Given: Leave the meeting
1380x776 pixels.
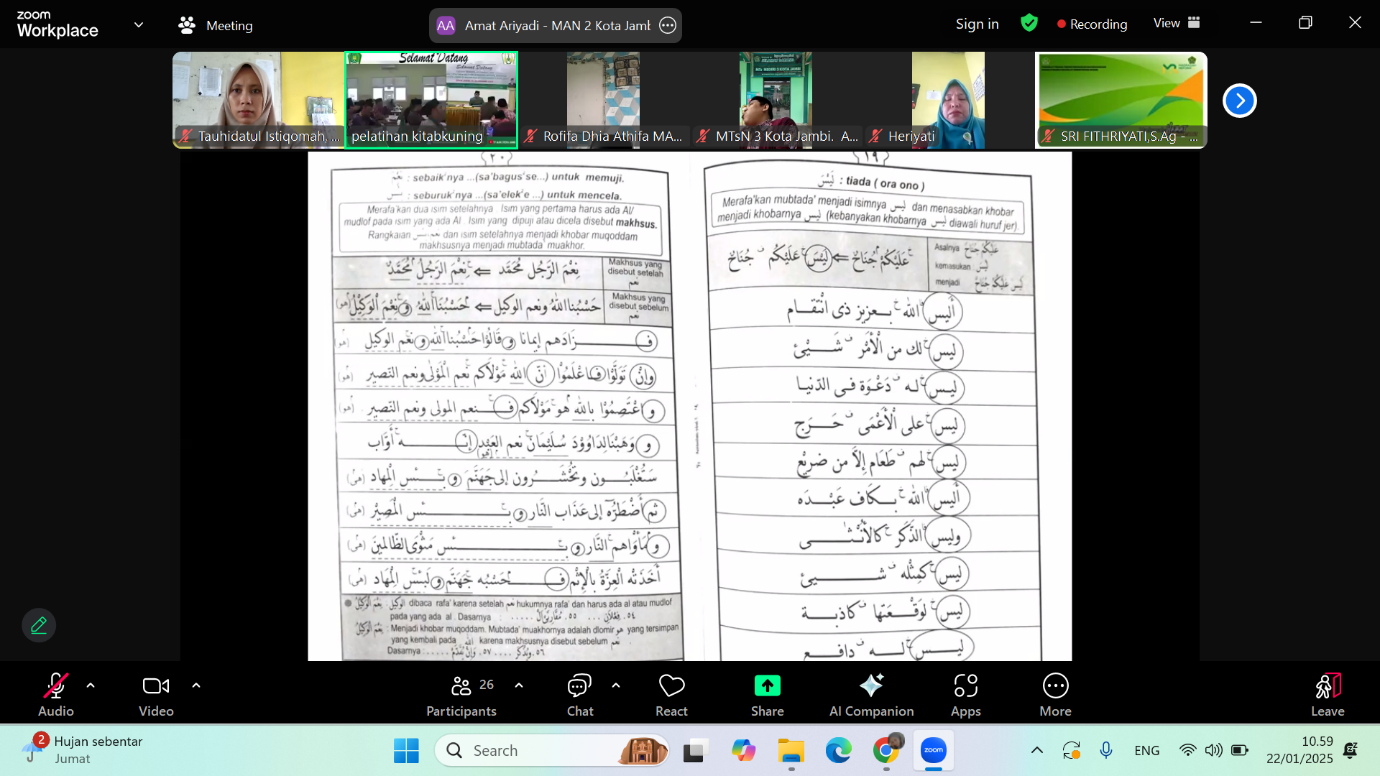Looking at the screenshot, I should [1327, 694].
